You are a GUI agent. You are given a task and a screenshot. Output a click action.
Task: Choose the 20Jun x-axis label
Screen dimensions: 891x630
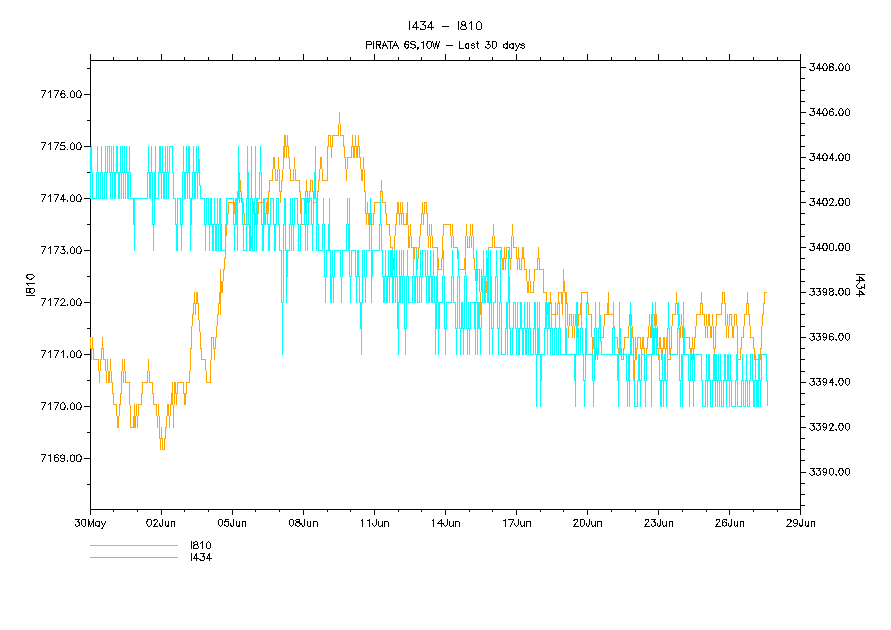coord(587,522)
